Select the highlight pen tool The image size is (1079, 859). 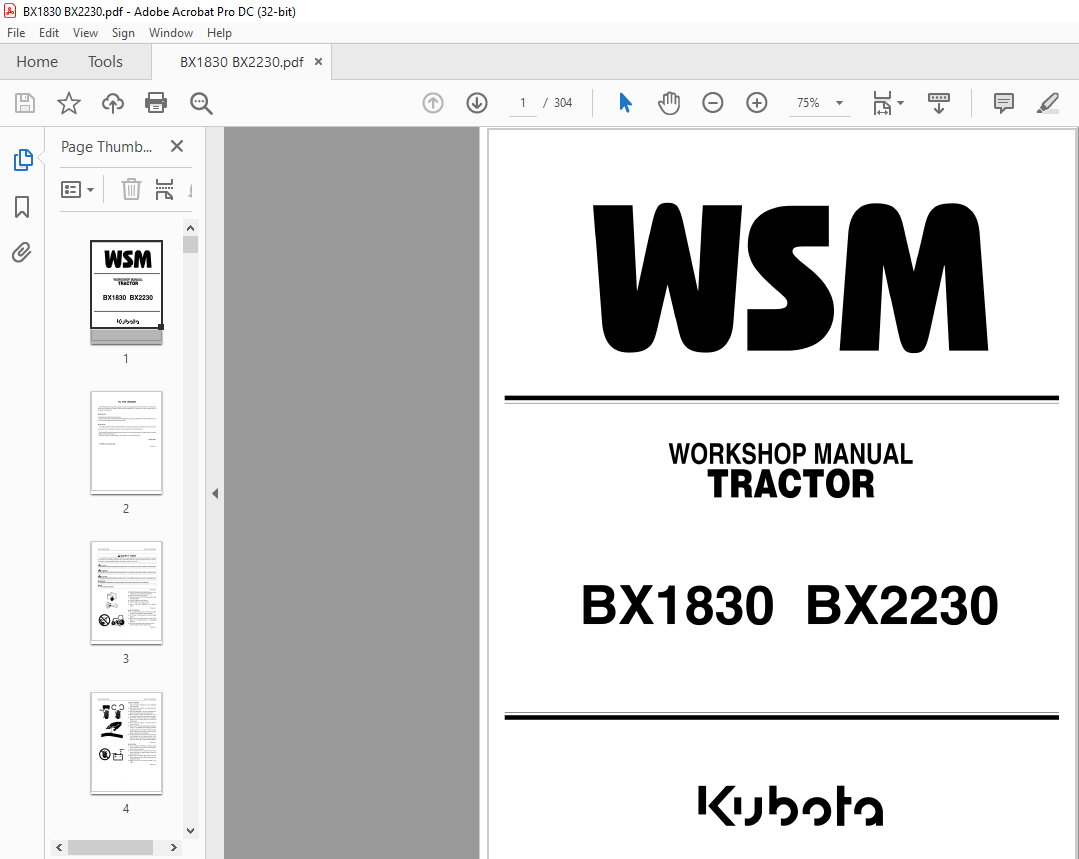pos(1047,103)
